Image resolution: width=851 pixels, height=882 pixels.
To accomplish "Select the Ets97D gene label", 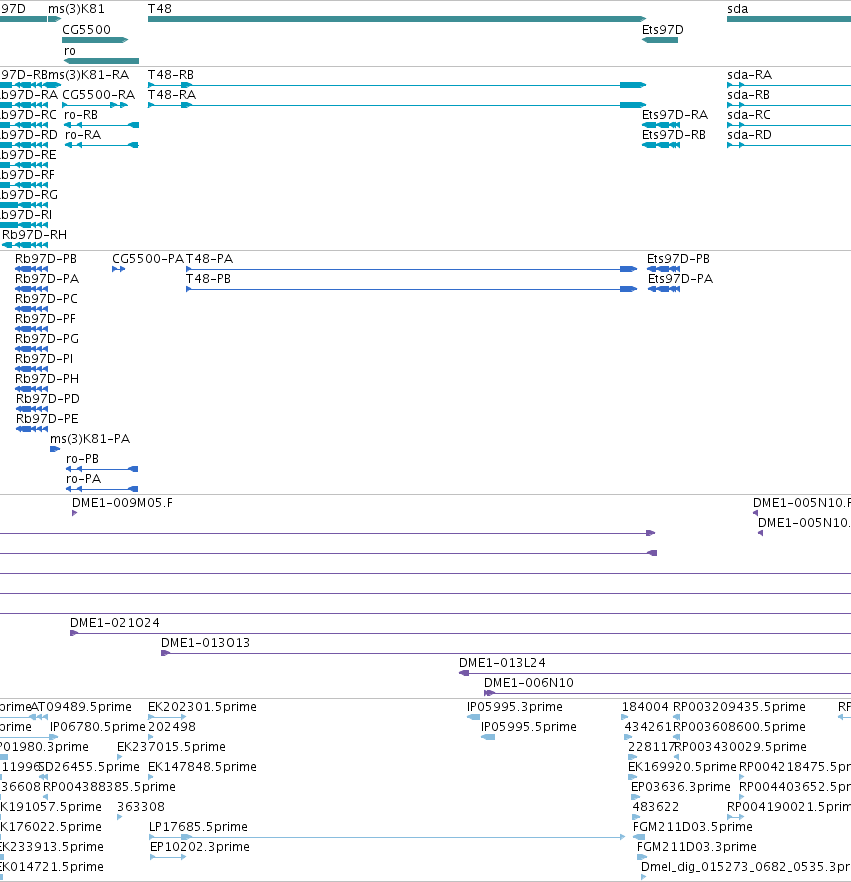I will tap(663, 30).
